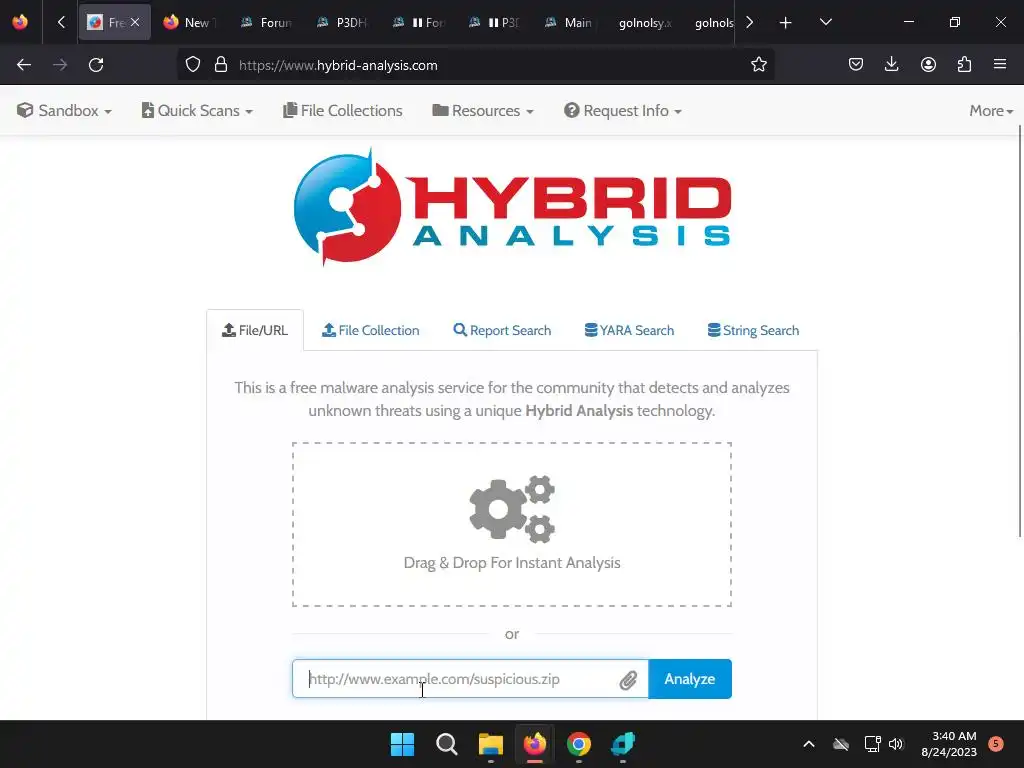Click the teal app icon on the taskbar

pyautogui.click(x=623, y=744)
